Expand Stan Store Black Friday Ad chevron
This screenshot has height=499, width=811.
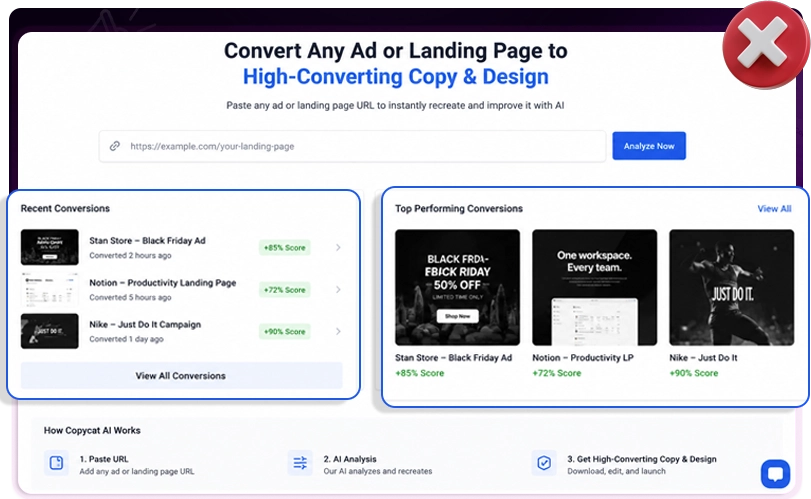(338, 248)
